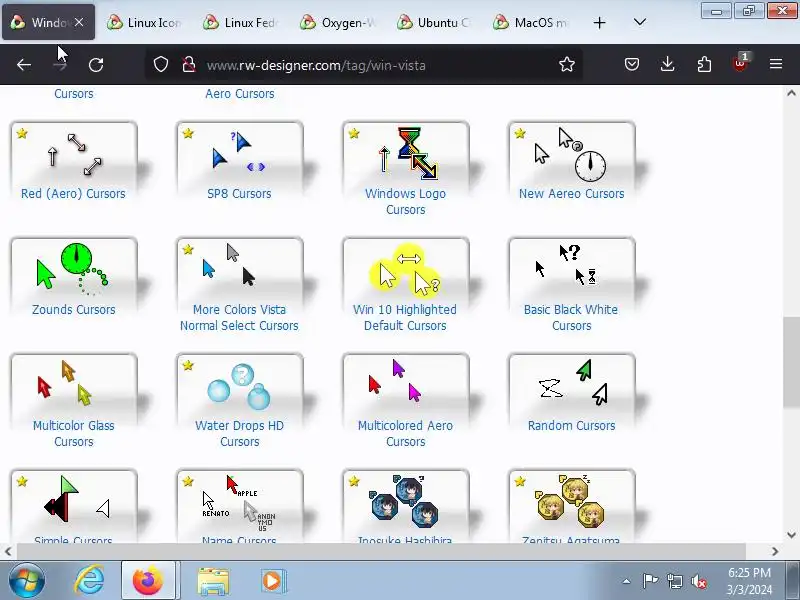Reload the current page
The height and width of the screenshot is (600, 800).
[x=96, y=65]
